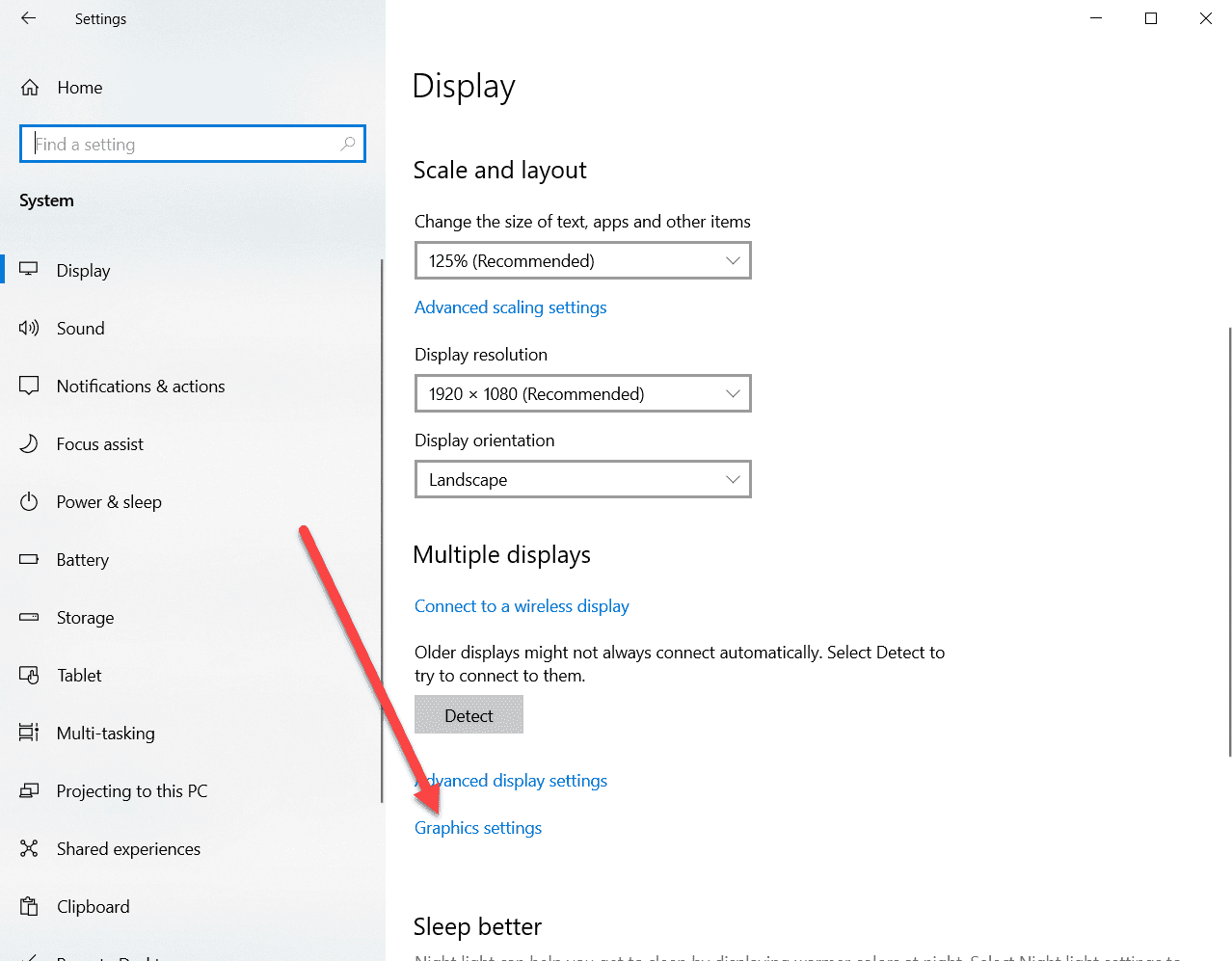Click the search magnifier icon
The height and width of the screenshot is (961, 1232).
[348, 145]
